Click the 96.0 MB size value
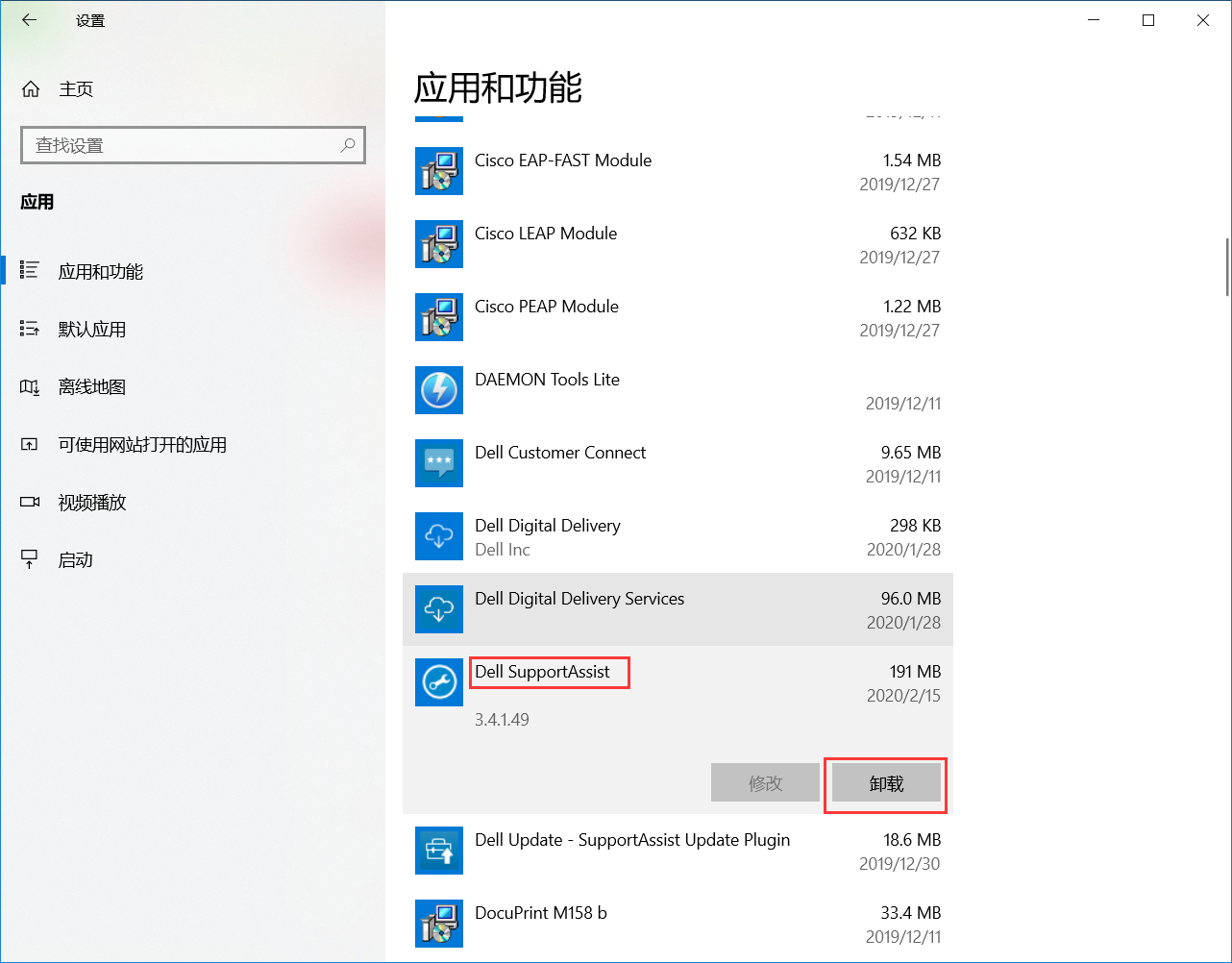1232x963 pixels. [x=911, y=599]
